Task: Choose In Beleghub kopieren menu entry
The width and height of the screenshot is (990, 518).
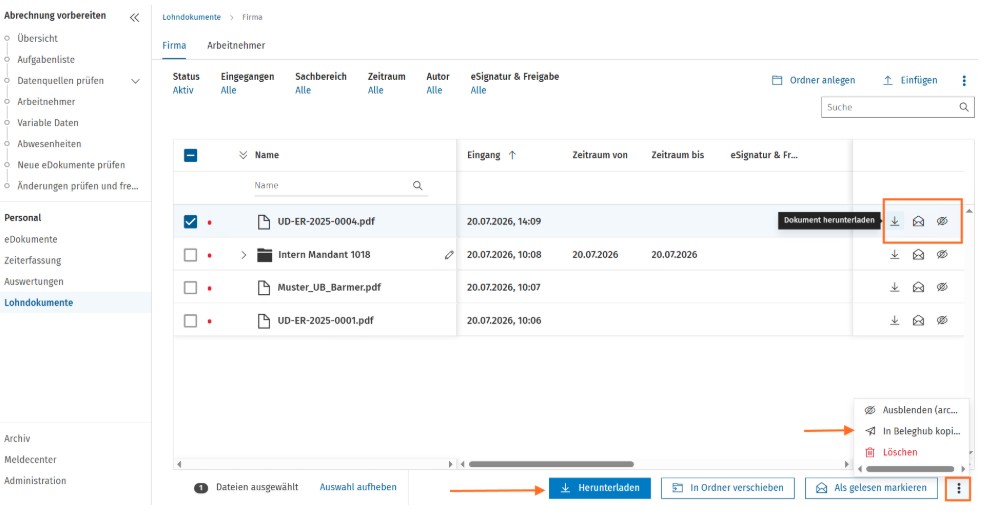Action: coord(911,431)
